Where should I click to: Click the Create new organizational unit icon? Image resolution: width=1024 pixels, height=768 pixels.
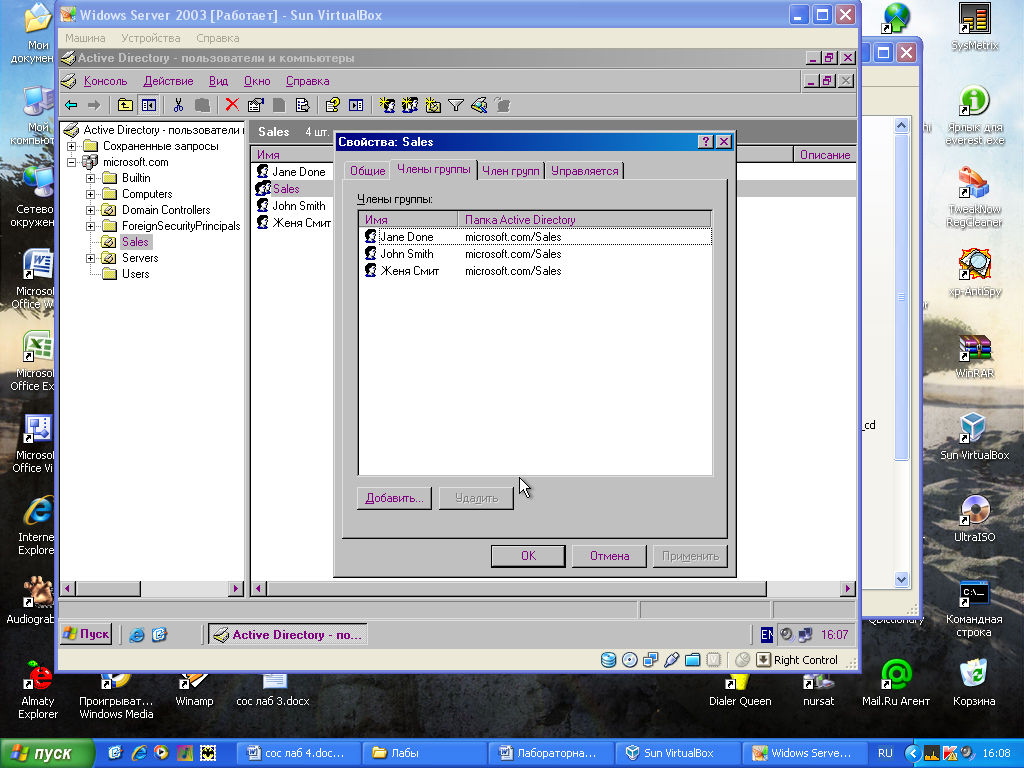(433, 105)
